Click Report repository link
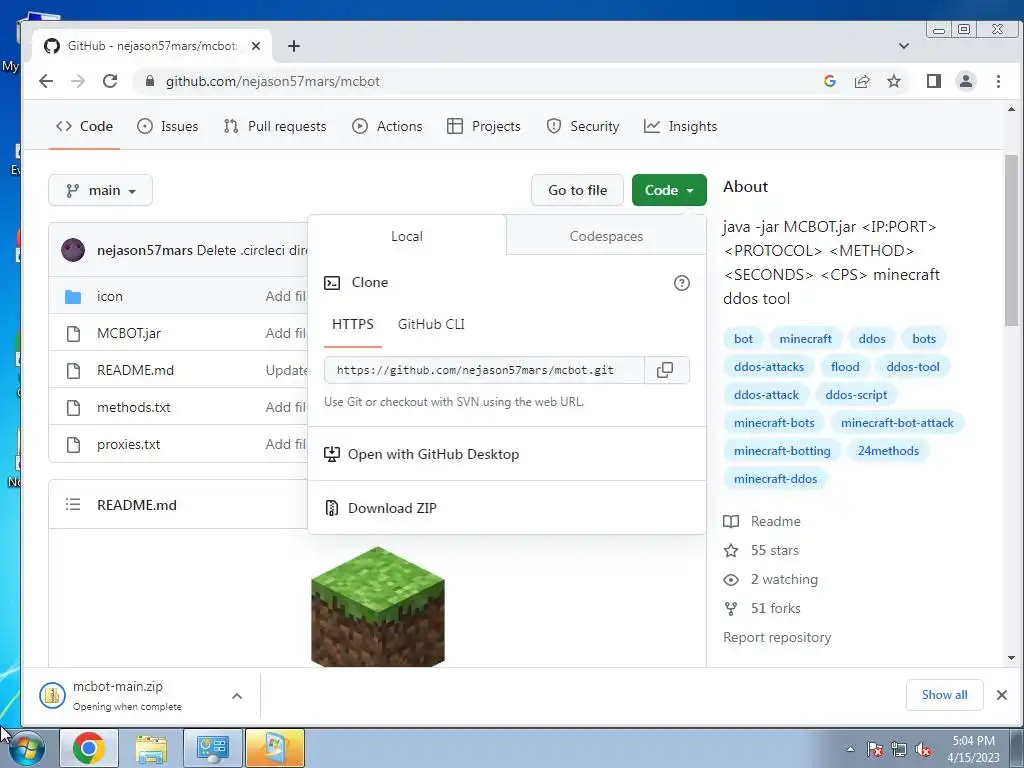 tap(777, 637)
